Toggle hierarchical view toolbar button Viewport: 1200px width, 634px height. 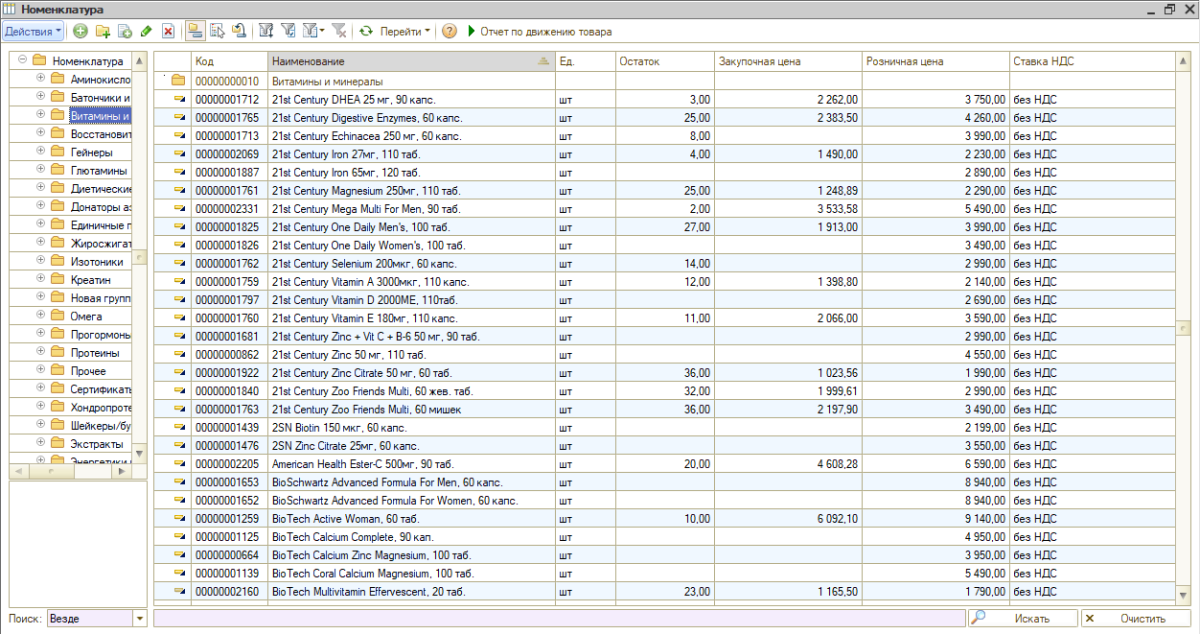tap(195, 32)
